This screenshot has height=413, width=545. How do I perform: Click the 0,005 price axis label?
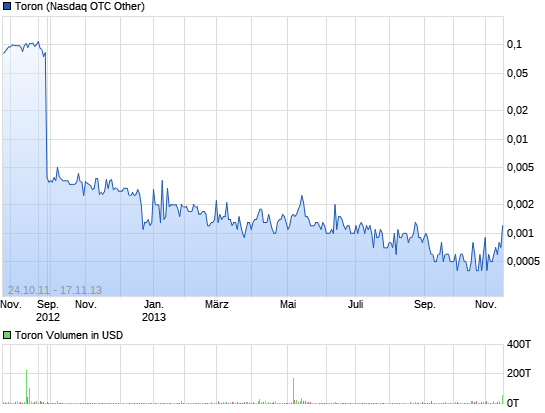[520, 167]
